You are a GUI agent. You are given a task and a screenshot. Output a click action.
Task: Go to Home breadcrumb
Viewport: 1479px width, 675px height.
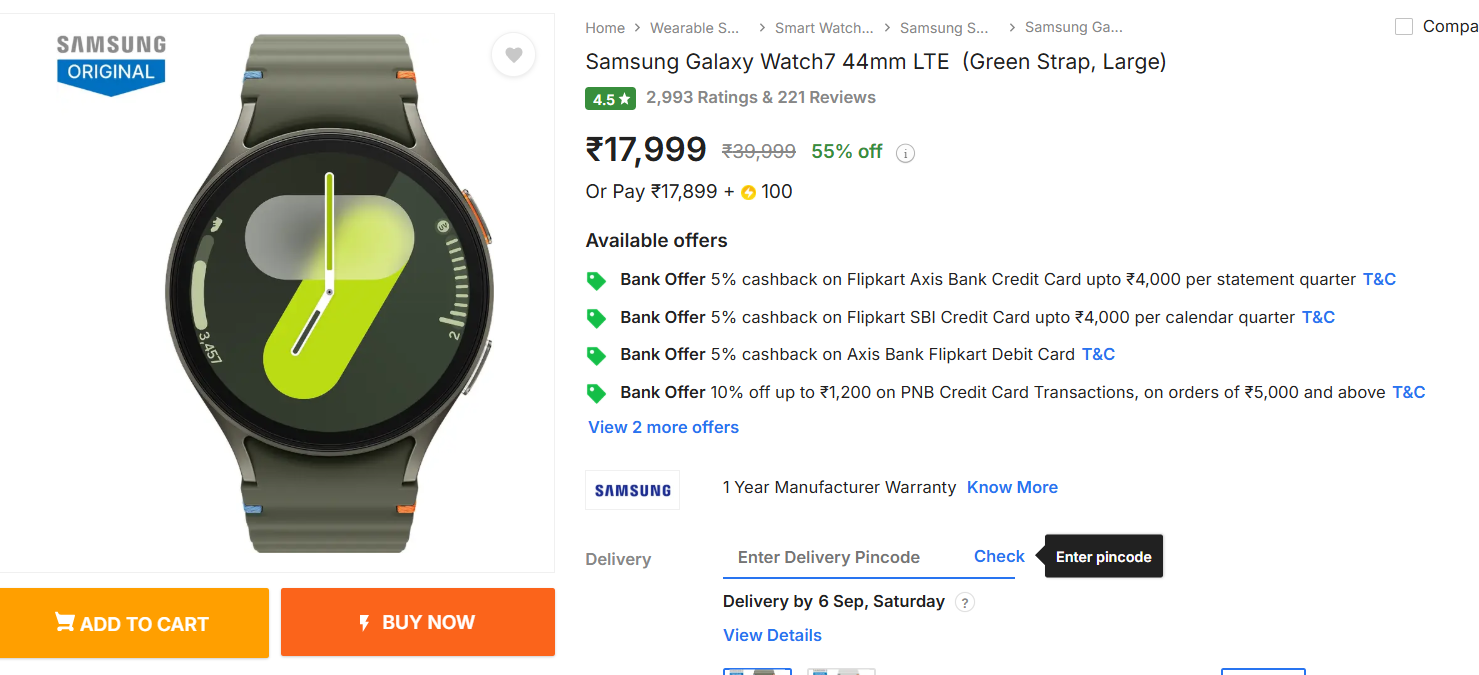pyautogui.click(x=605, y=28)
